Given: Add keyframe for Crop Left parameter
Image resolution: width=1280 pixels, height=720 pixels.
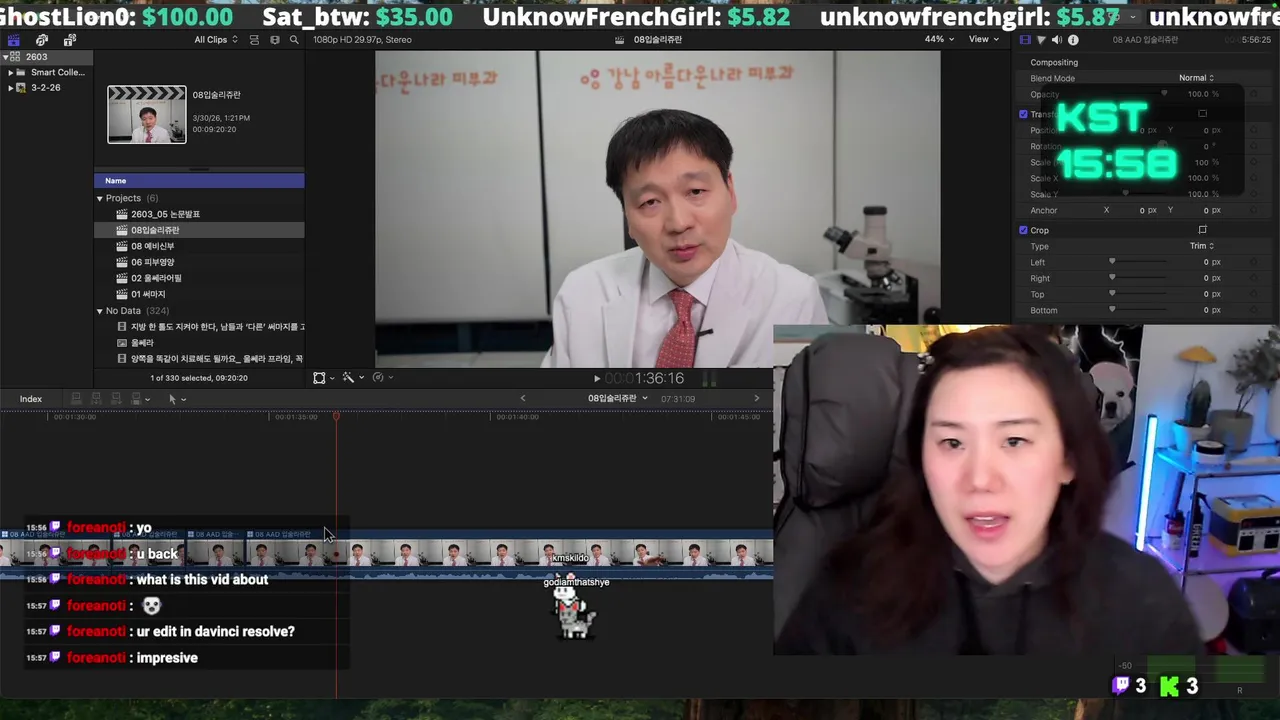Looking at the screenshot, I should click(x=1252, y=262).
